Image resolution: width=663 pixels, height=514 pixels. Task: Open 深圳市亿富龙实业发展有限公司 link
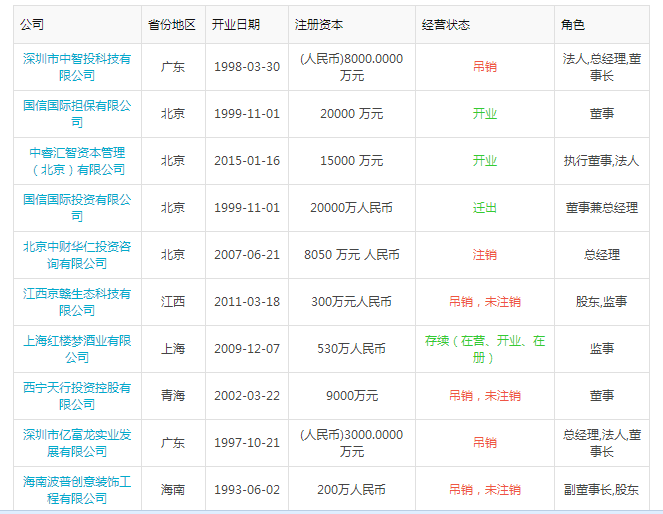pos(77,443)
